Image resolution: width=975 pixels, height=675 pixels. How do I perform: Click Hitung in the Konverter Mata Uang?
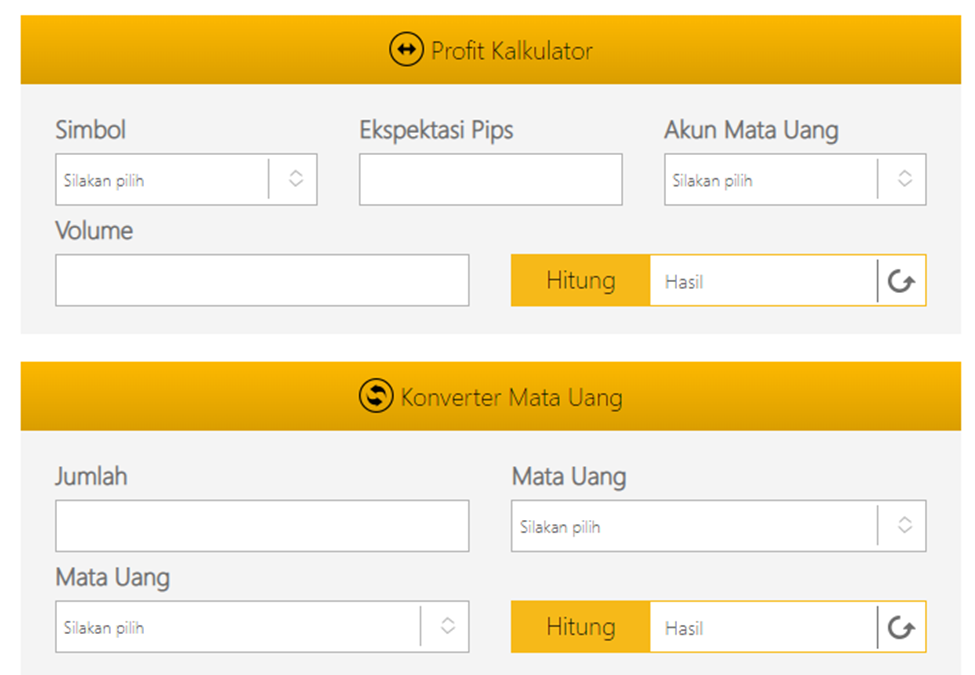(581, 627)
